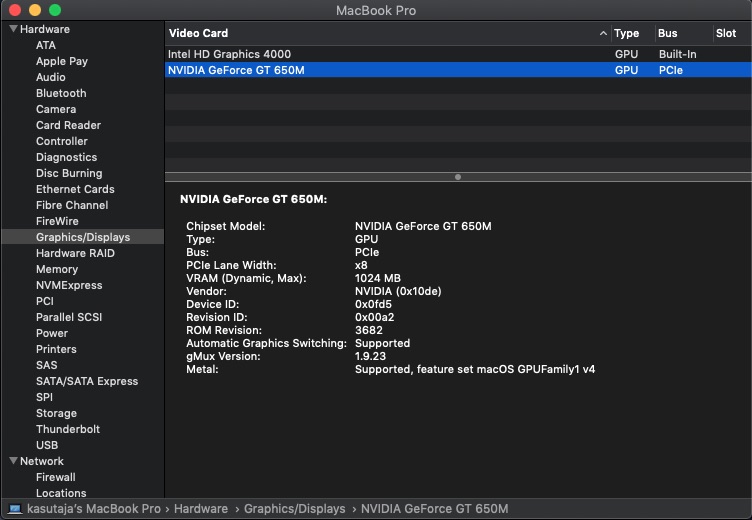Select Parallel SCSI in the sidebar
This screenshot has height=520, width=752.
[x=69, y=317]
